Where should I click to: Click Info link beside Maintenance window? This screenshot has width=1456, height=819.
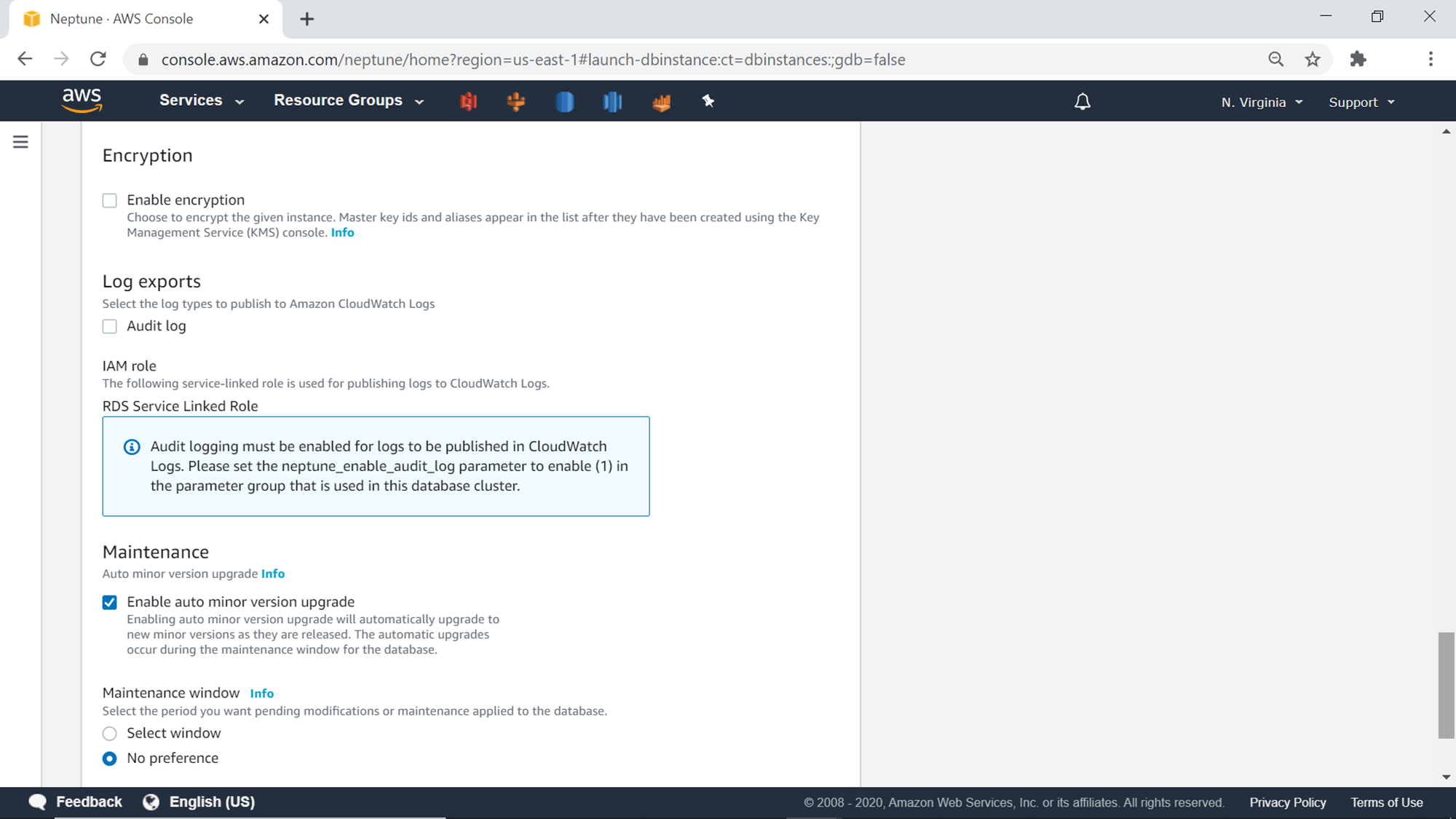point(261,693)
